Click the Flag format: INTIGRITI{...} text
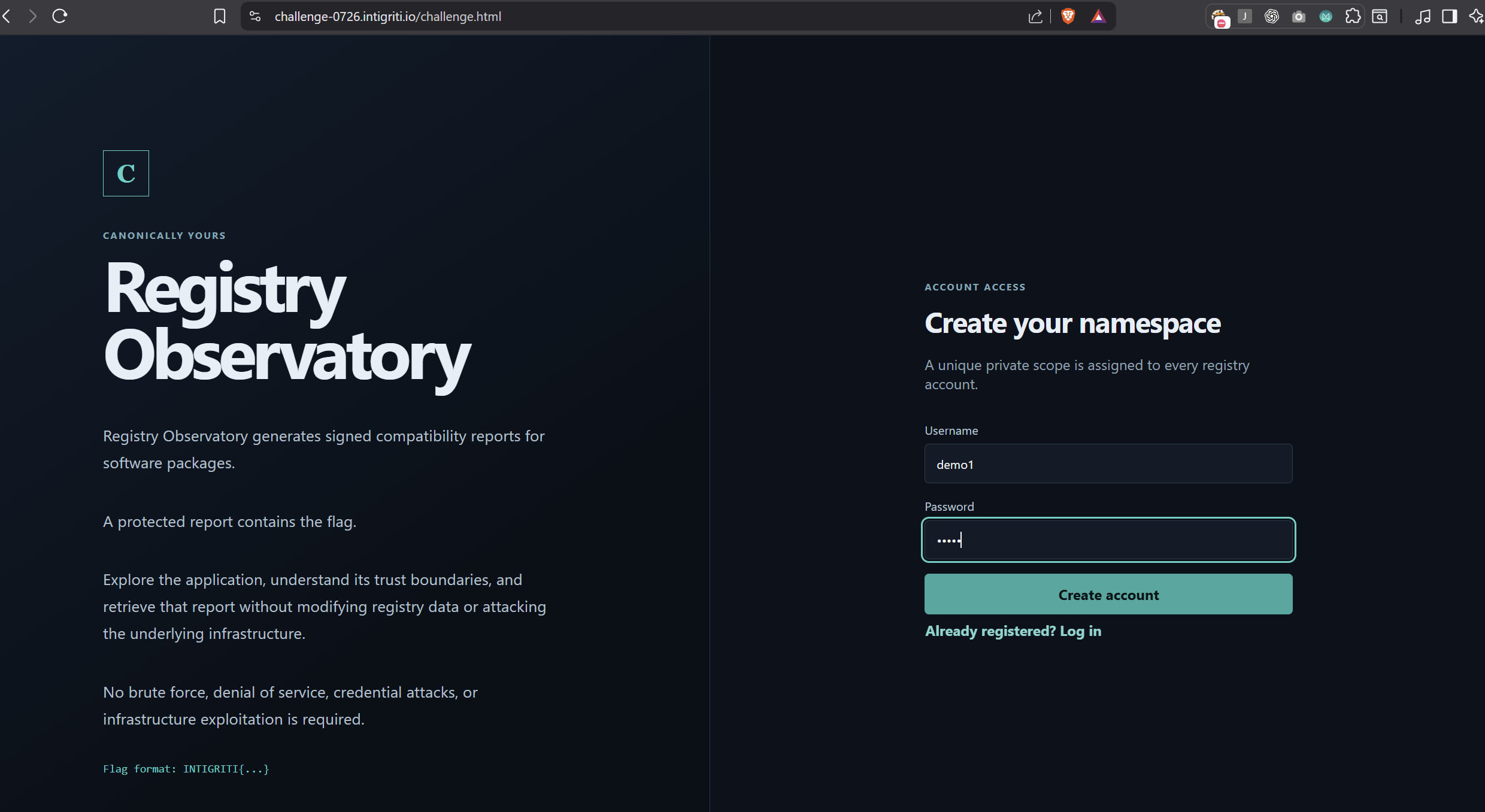The width and height of the screenshot is (1485, 812). [x=186, y=769]
